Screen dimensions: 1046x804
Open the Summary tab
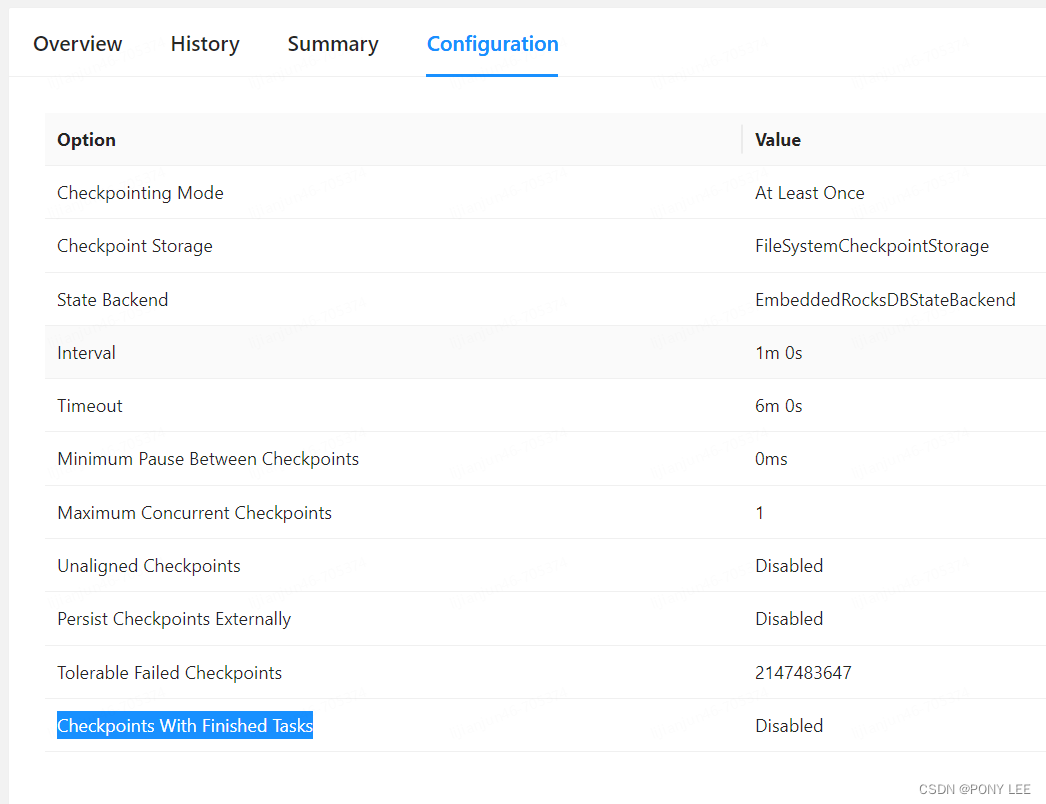pos(333,44)
